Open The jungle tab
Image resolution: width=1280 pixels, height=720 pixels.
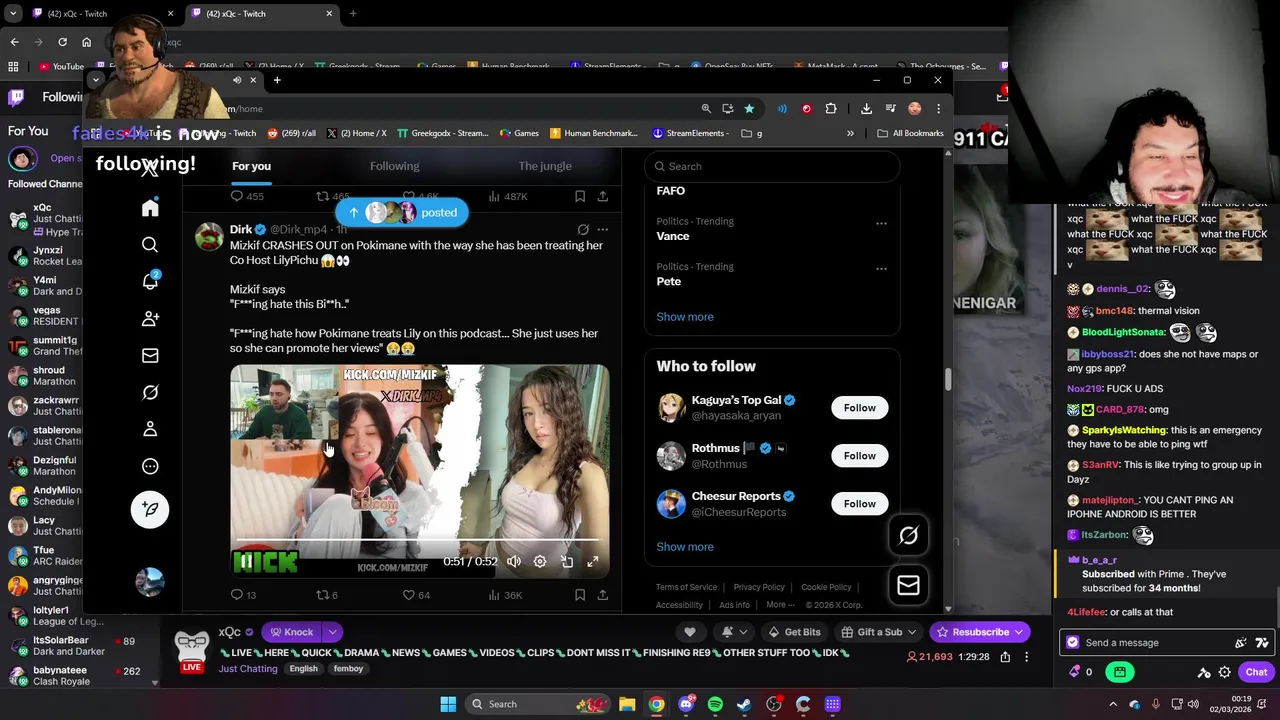tap(545, 166)
